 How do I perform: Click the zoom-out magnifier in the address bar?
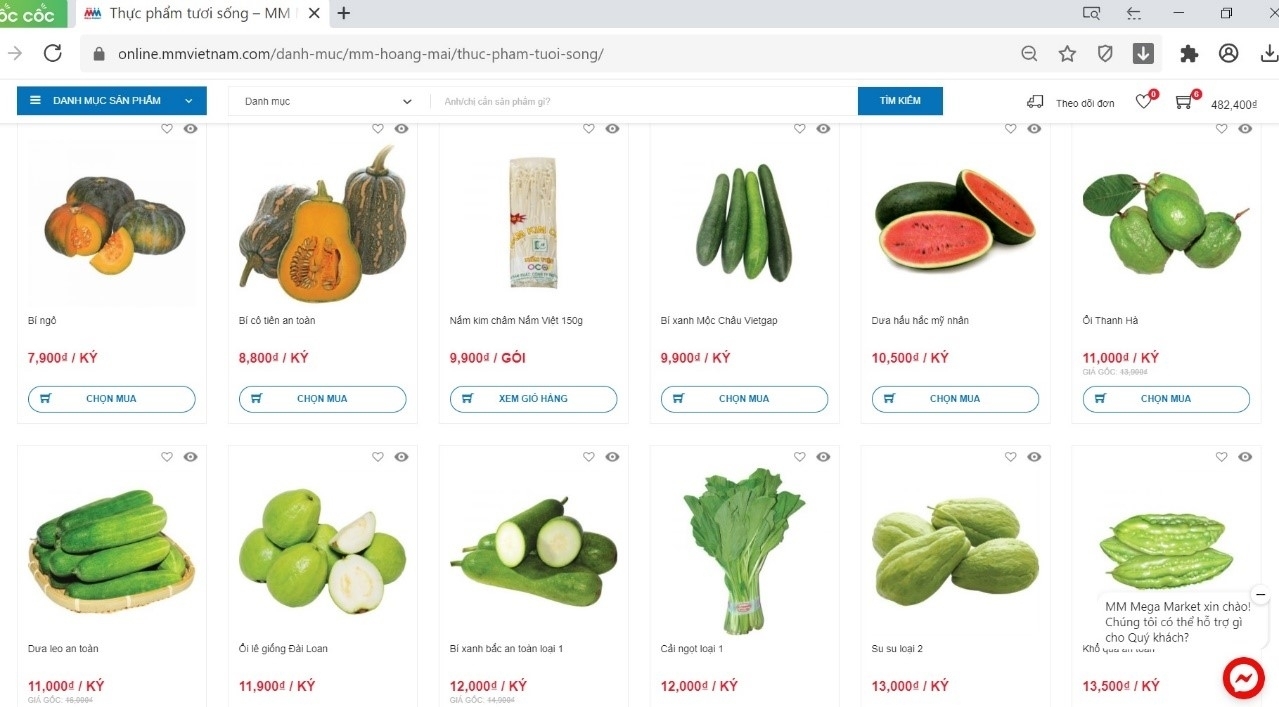click(1029, 54)
